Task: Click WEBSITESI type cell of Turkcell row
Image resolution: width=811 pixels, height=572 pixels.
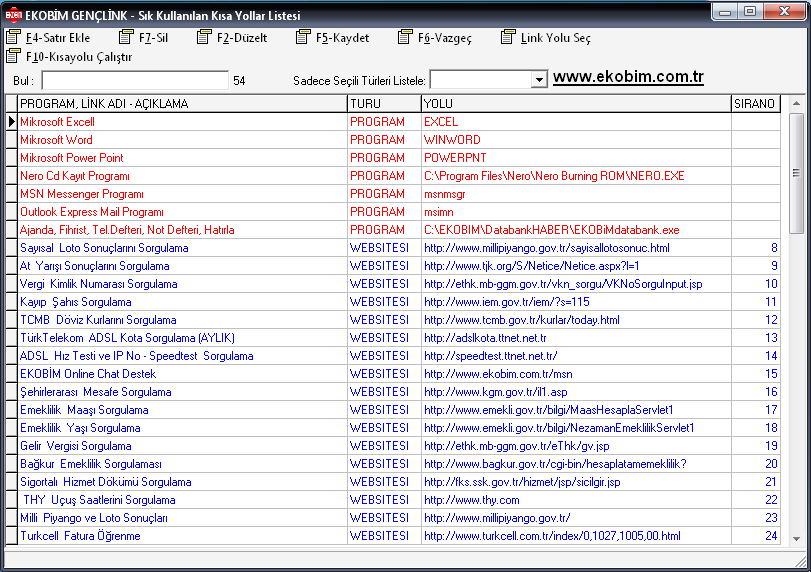Action: 385,536
